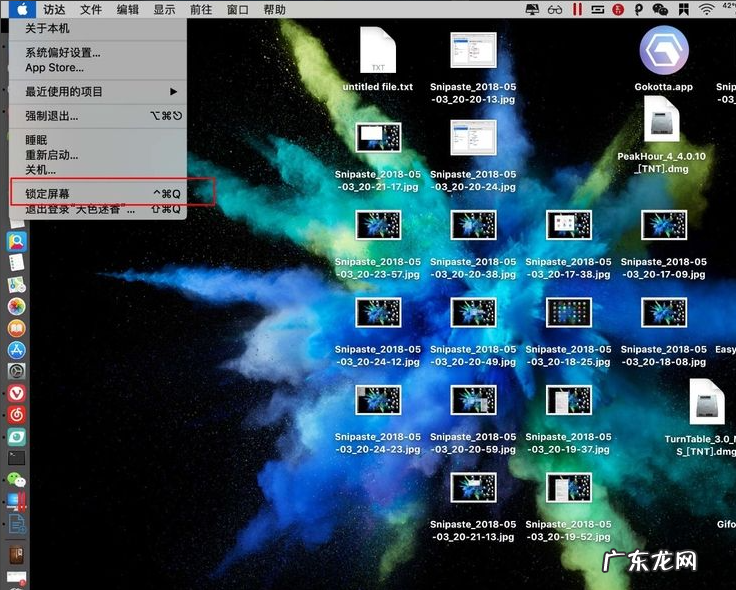Open Terminal from the dock
The height and width of the screenshot is (590, 736).
tap(16, 458)
